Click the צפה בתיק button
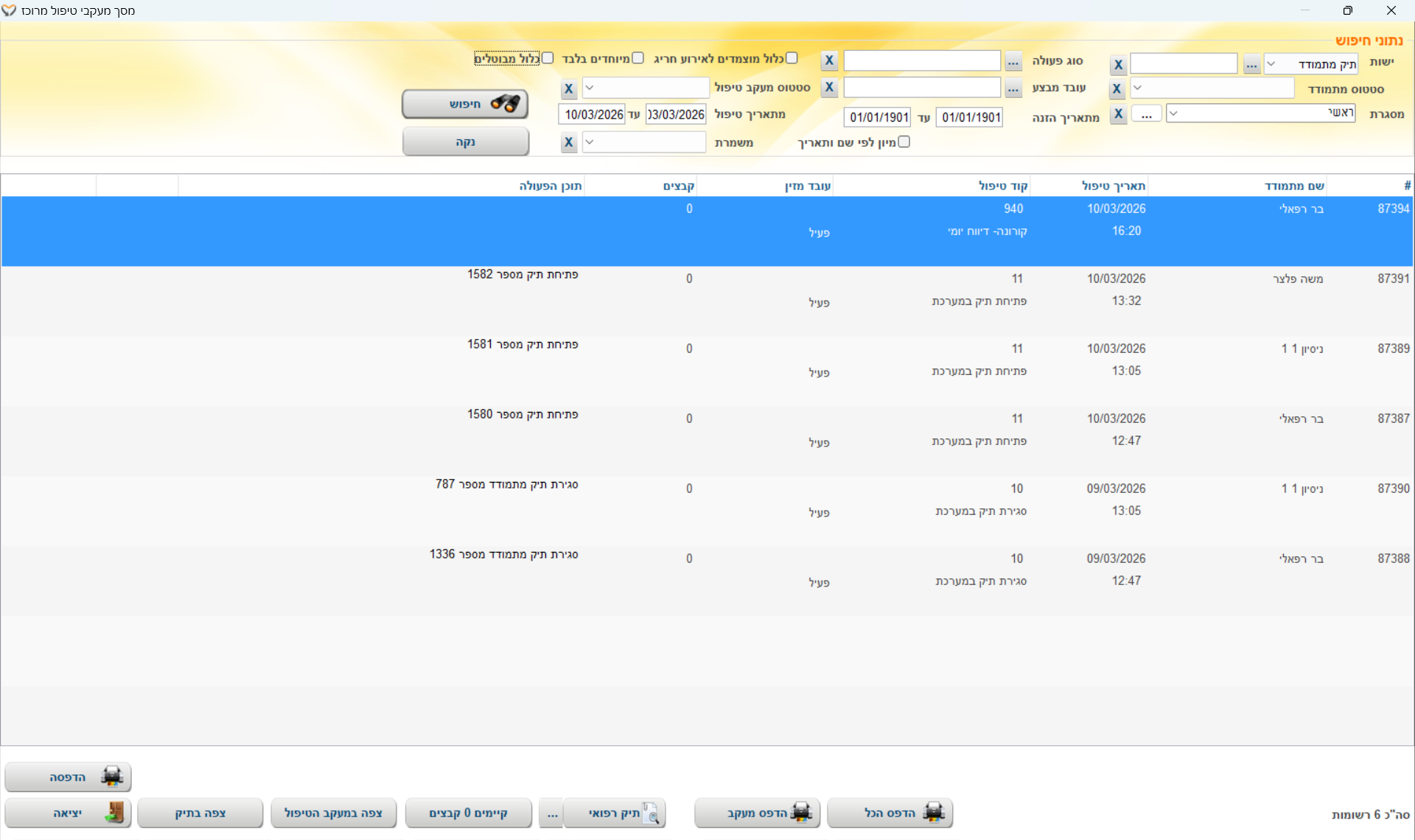 click(200, 812)
